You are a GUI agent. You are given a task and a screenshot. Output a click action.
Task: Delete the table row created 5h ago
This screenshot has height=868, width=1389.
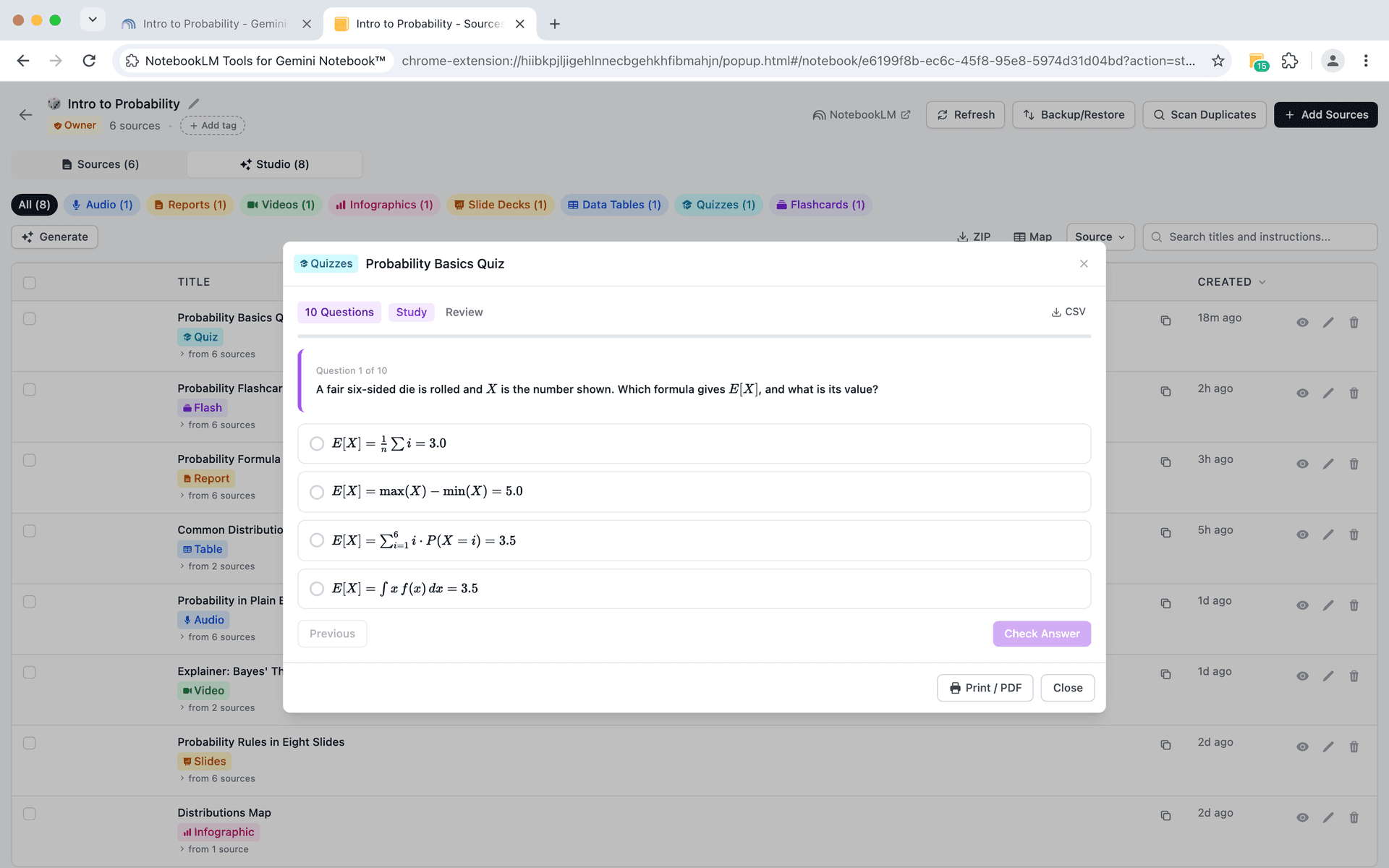coord(1354,535)
